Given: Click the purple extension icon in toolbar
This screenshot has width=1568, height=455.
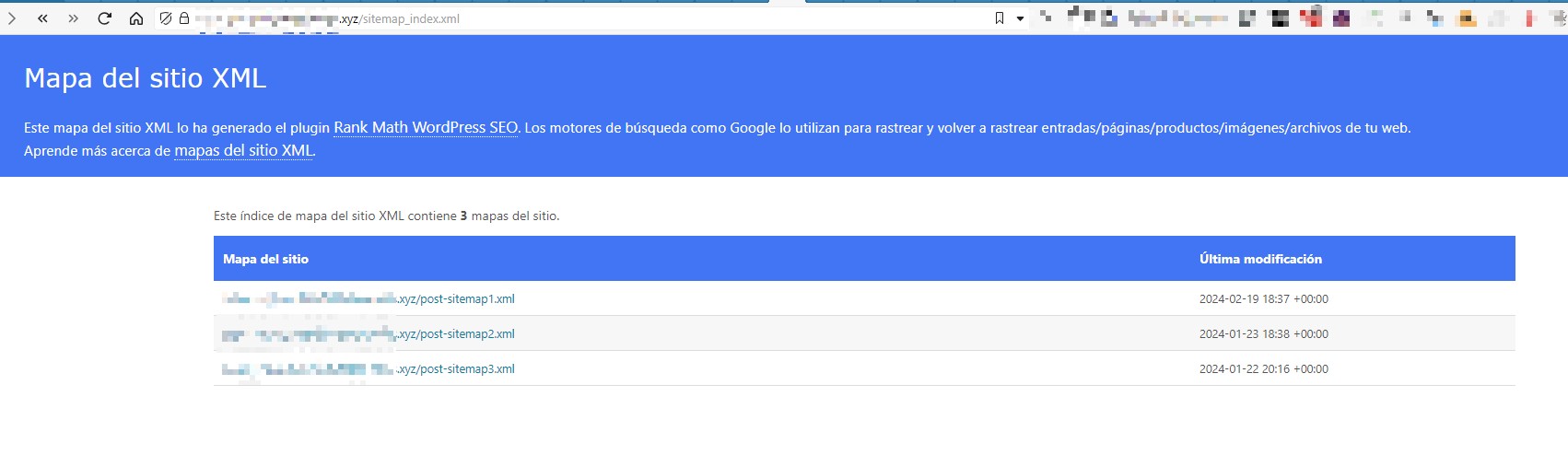Looking at the screenshot, I should [x=1341, y=18].
